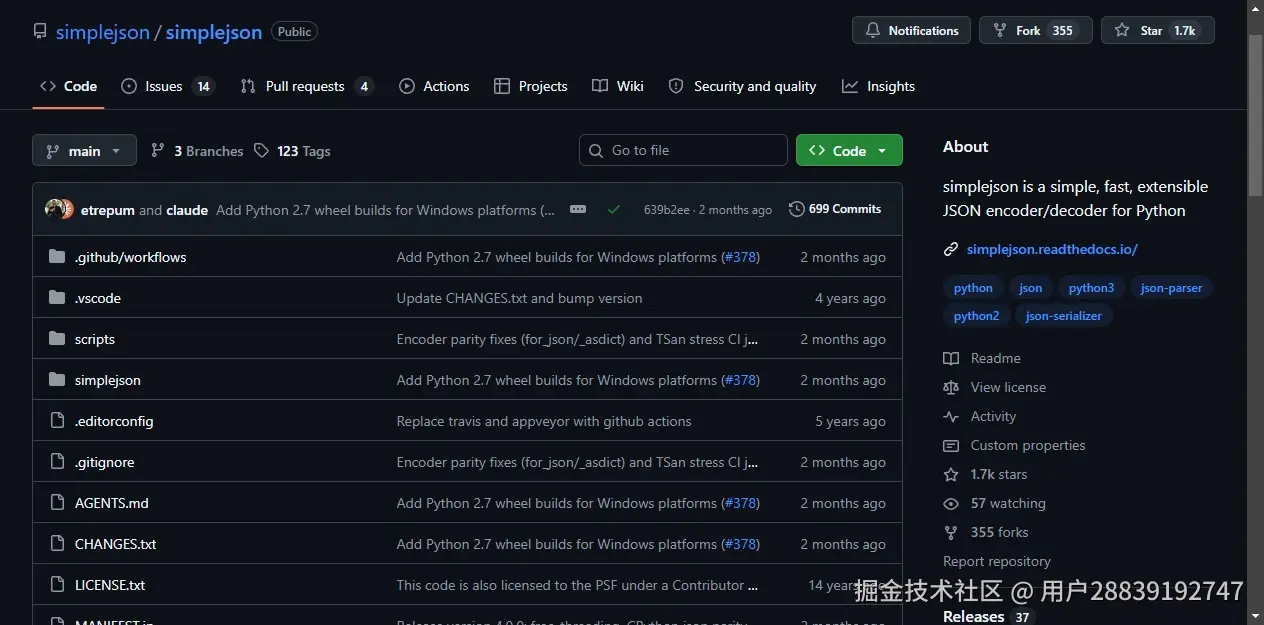Open the simplejson folder
Image resolution: width=1264 pixels, height=625 pixels.
(x=108, y=380)
